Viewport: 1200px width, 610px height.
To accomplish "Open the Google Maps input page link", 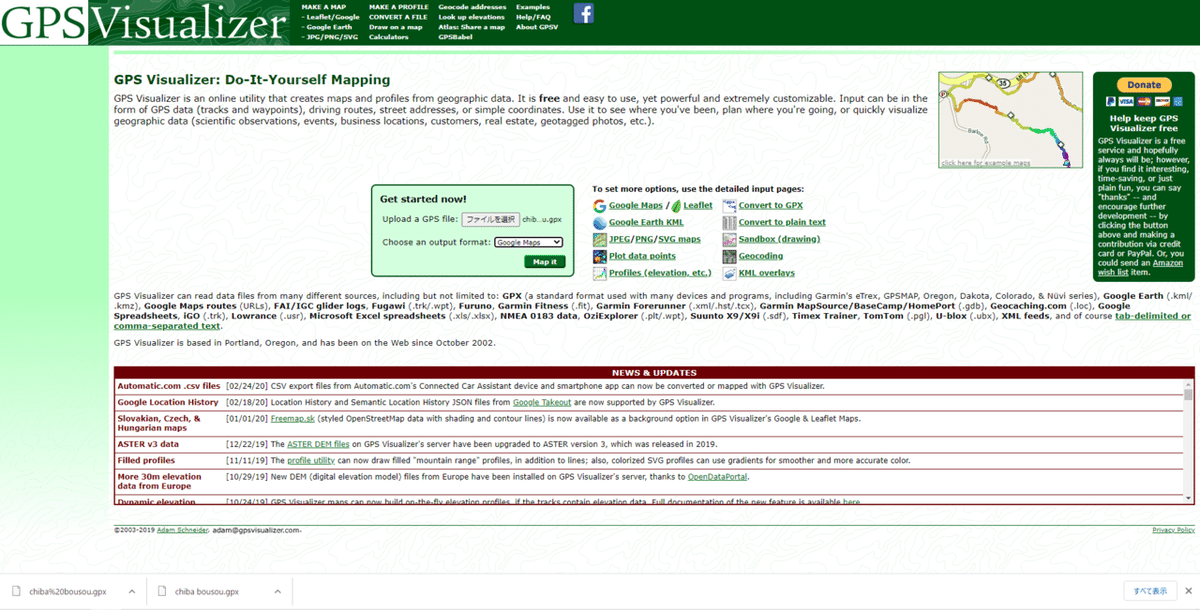I will (636, 206).
